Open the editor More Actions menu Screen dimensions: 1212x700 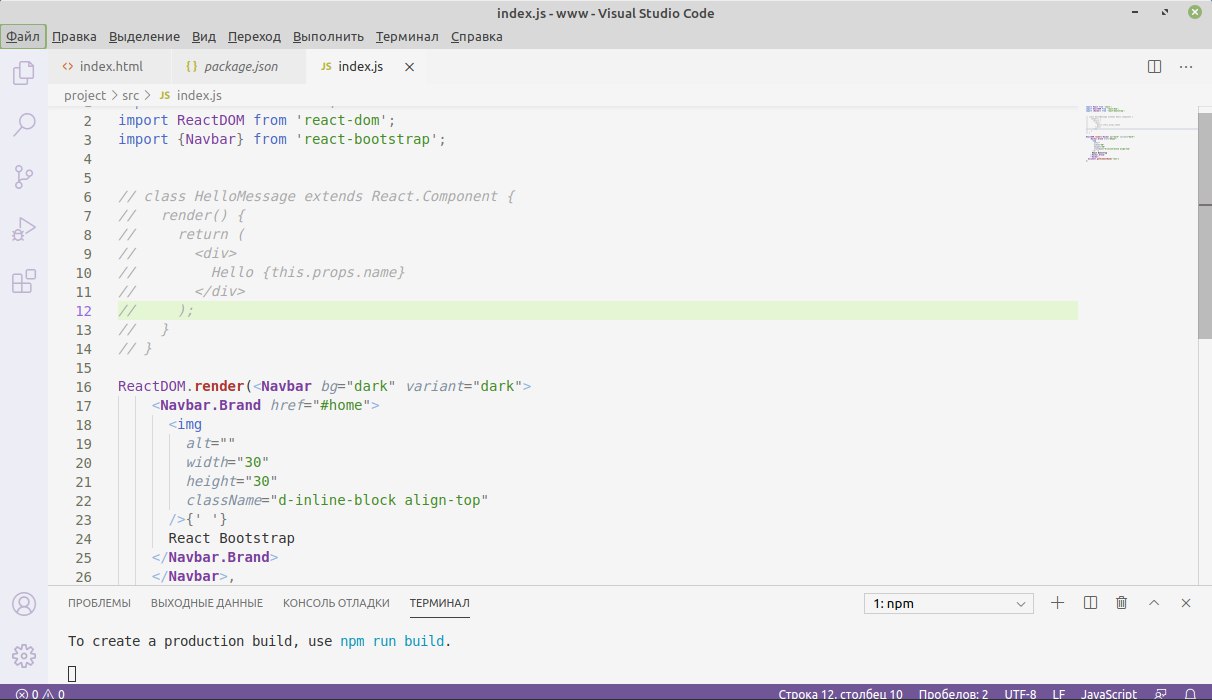[x=1186, y=67]
